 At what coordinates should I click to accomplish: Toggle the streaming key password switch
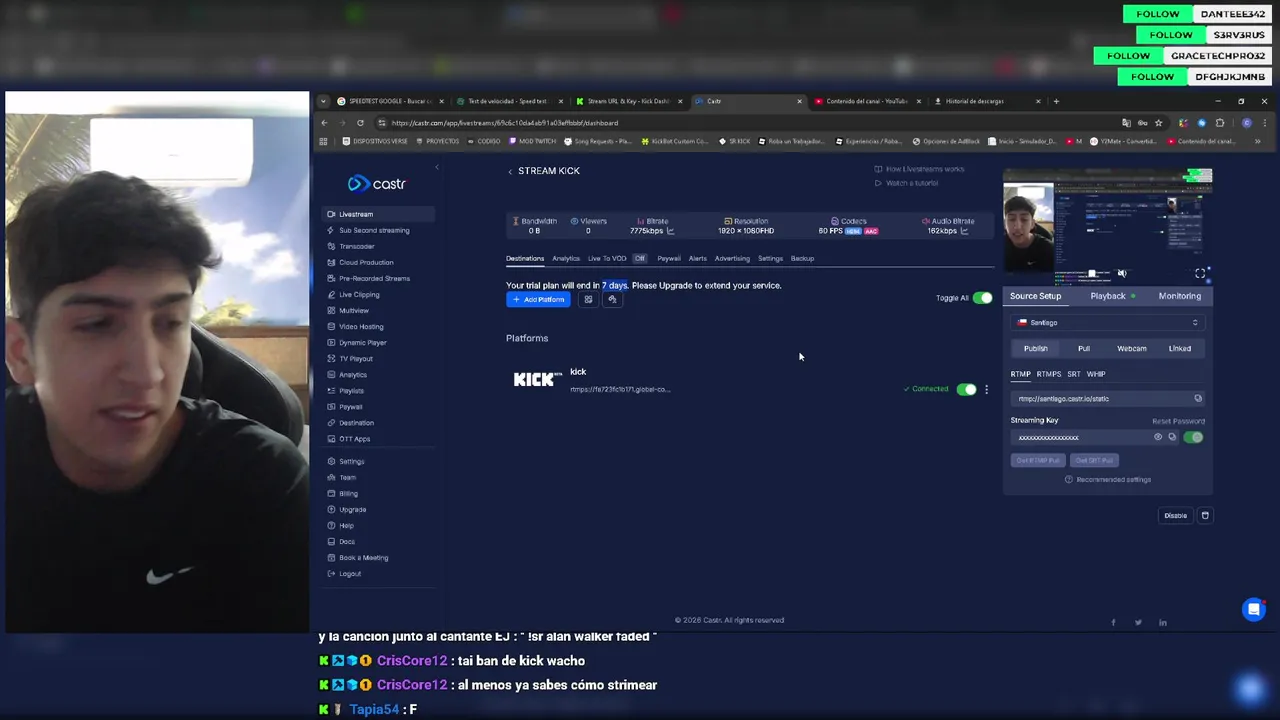coord(1193,437)
